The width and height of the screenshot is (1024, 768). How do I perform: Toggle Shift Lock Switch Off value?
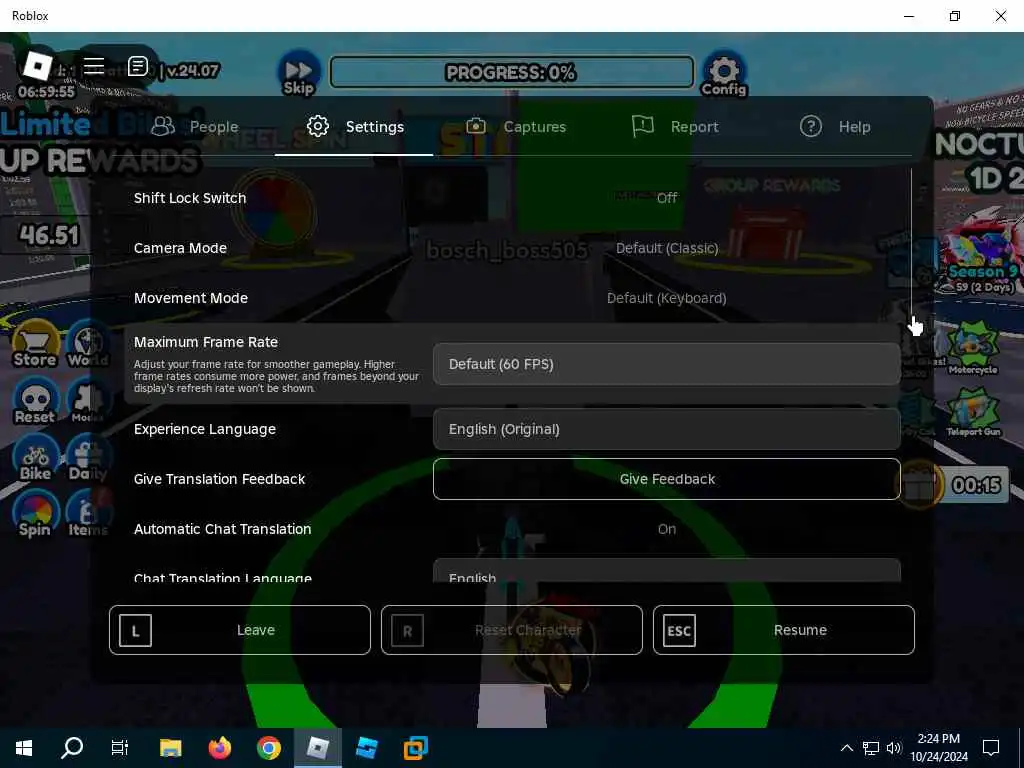pyautogui.click(x=667, y=198)
